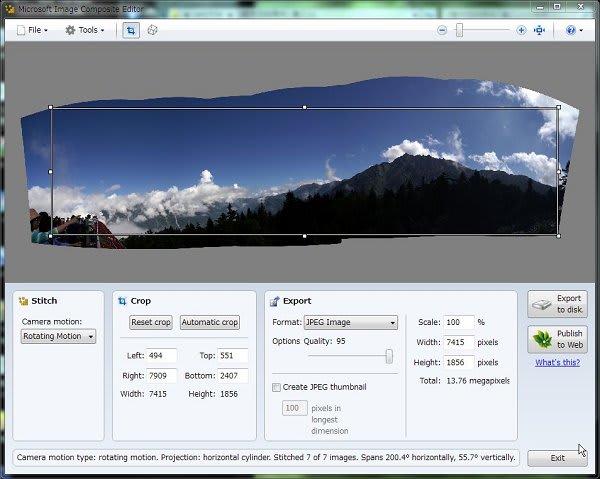The width and height of the screenshot is (600, 479).
Task: Open the help question mark icon
Action: (572, 30)
